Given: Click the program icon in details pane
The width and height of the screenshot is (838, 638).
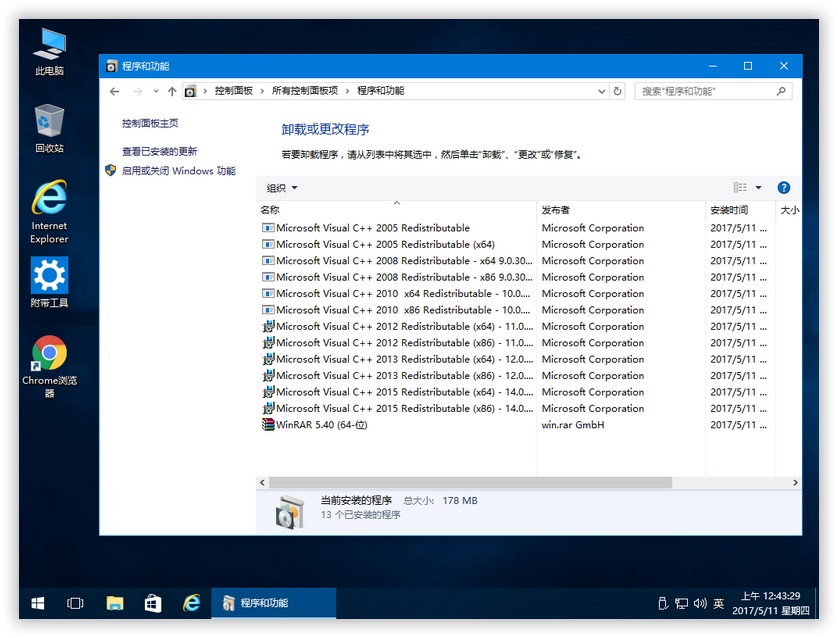Looking at the screenshot, I should pos(289,512).
